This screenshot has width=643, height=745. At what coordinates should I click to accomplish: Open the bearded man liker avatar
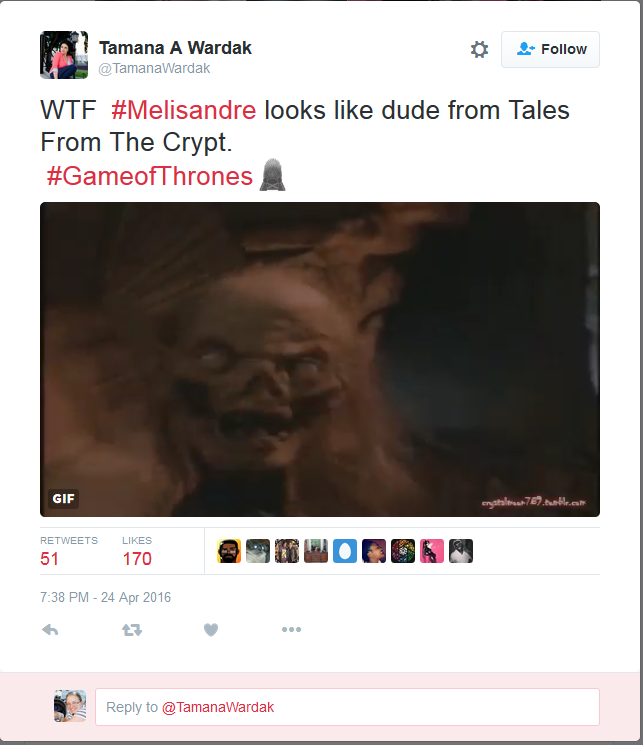click(229, 551)
